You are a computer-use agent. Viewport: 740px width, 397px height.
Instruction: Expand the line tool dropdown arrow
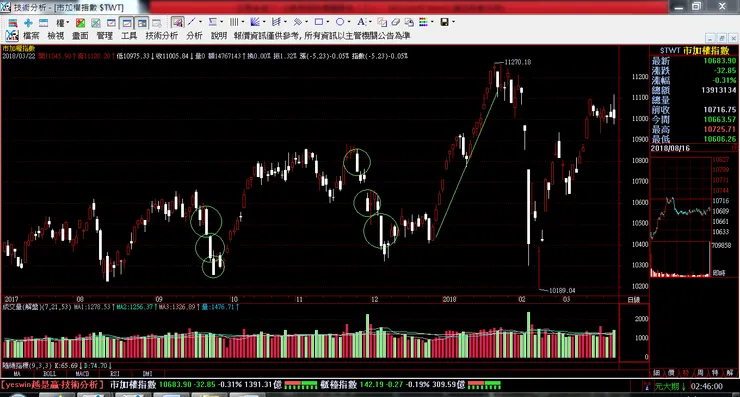point(201,22)
